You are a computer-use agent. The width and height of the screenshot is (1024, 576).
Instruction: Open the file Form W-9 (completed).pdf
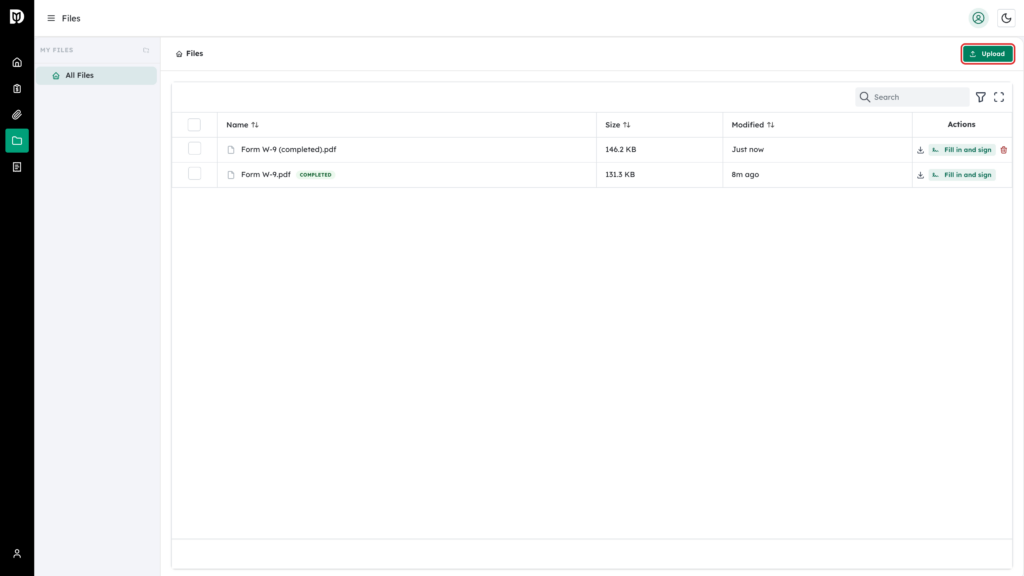click(x=289, y=150)
